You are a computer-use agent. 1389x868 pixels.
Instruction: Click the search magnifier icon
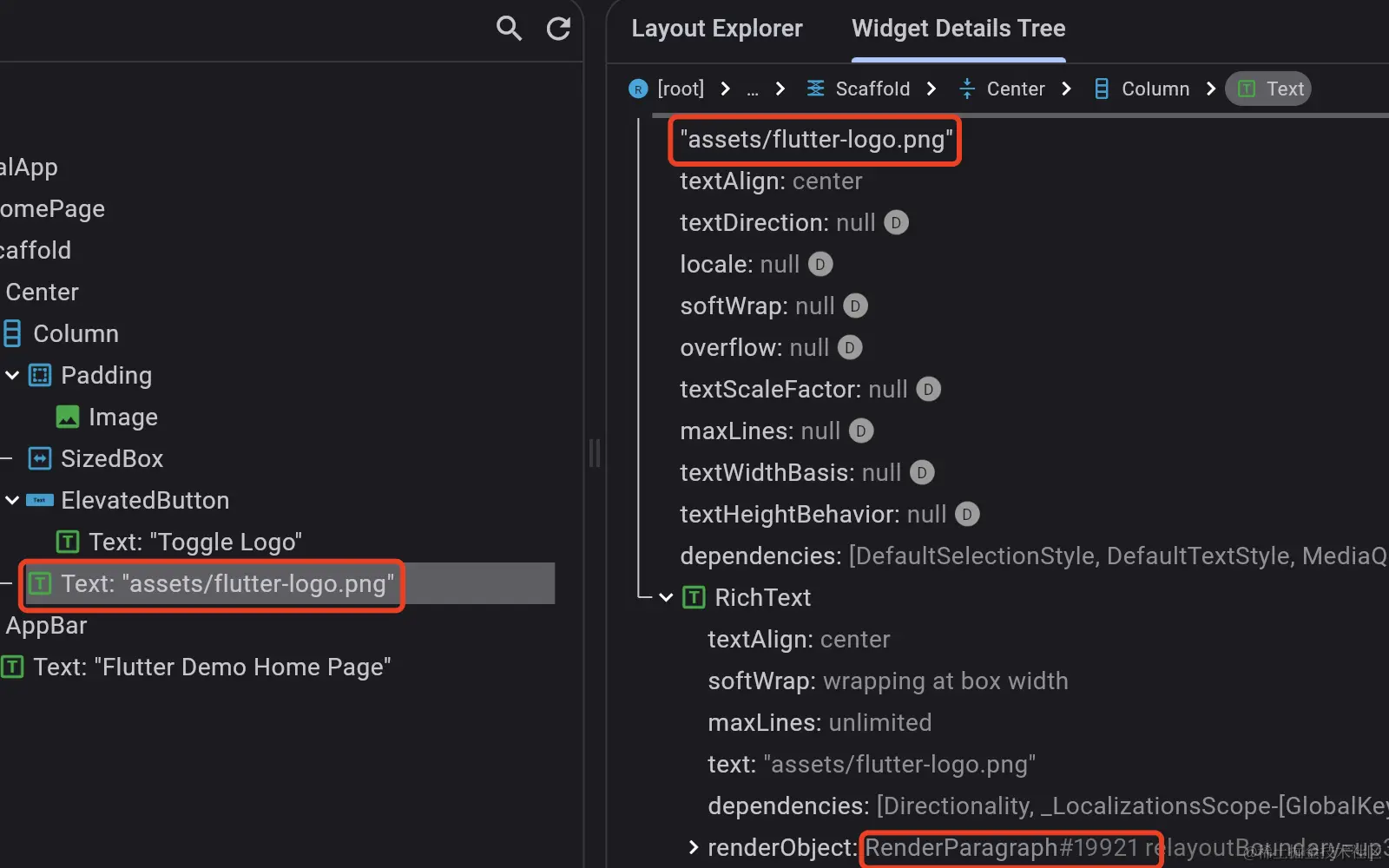tap(509, 29)
